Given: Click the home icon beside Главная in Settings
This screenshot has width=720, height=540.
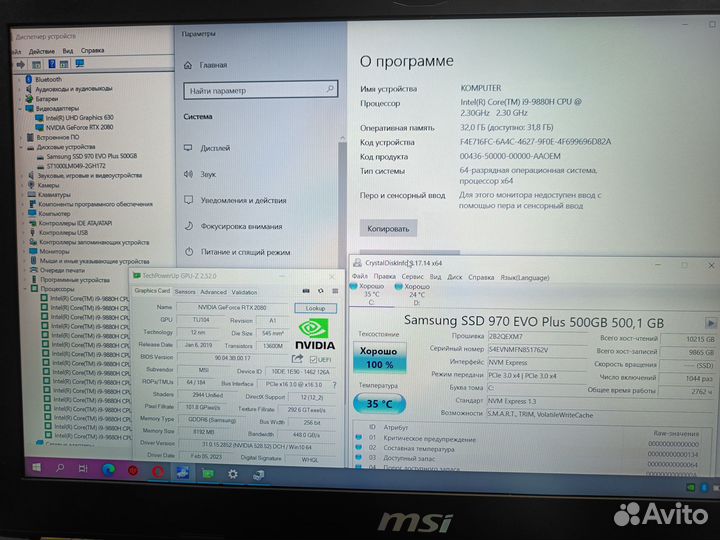Looking at the screenshot, I should [188, 65].
